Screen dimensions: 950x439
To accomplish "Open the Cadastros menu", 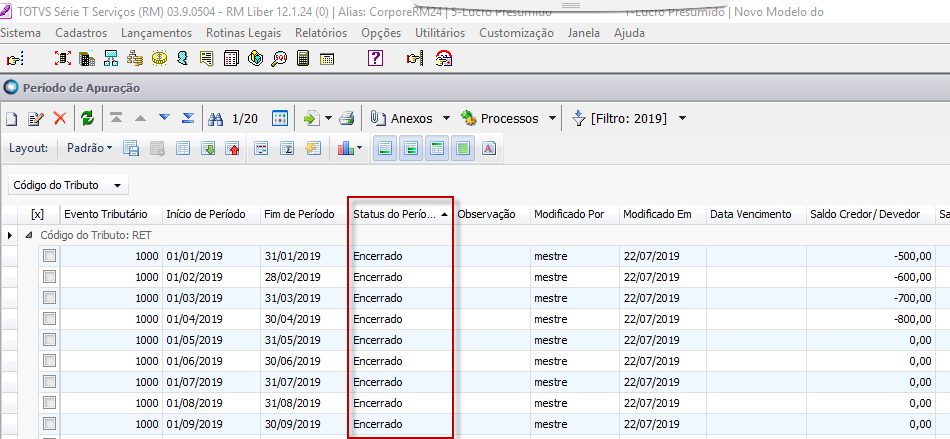I will pos(81,33).
